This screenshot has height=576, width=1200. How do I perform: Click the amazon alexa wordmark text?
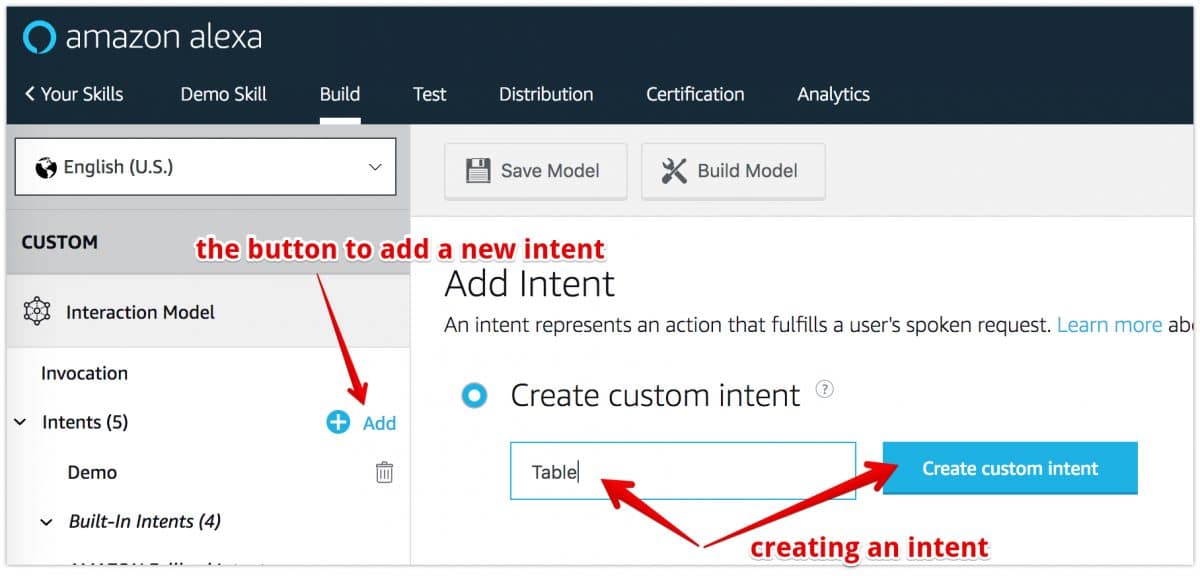(x=164, y=38)
